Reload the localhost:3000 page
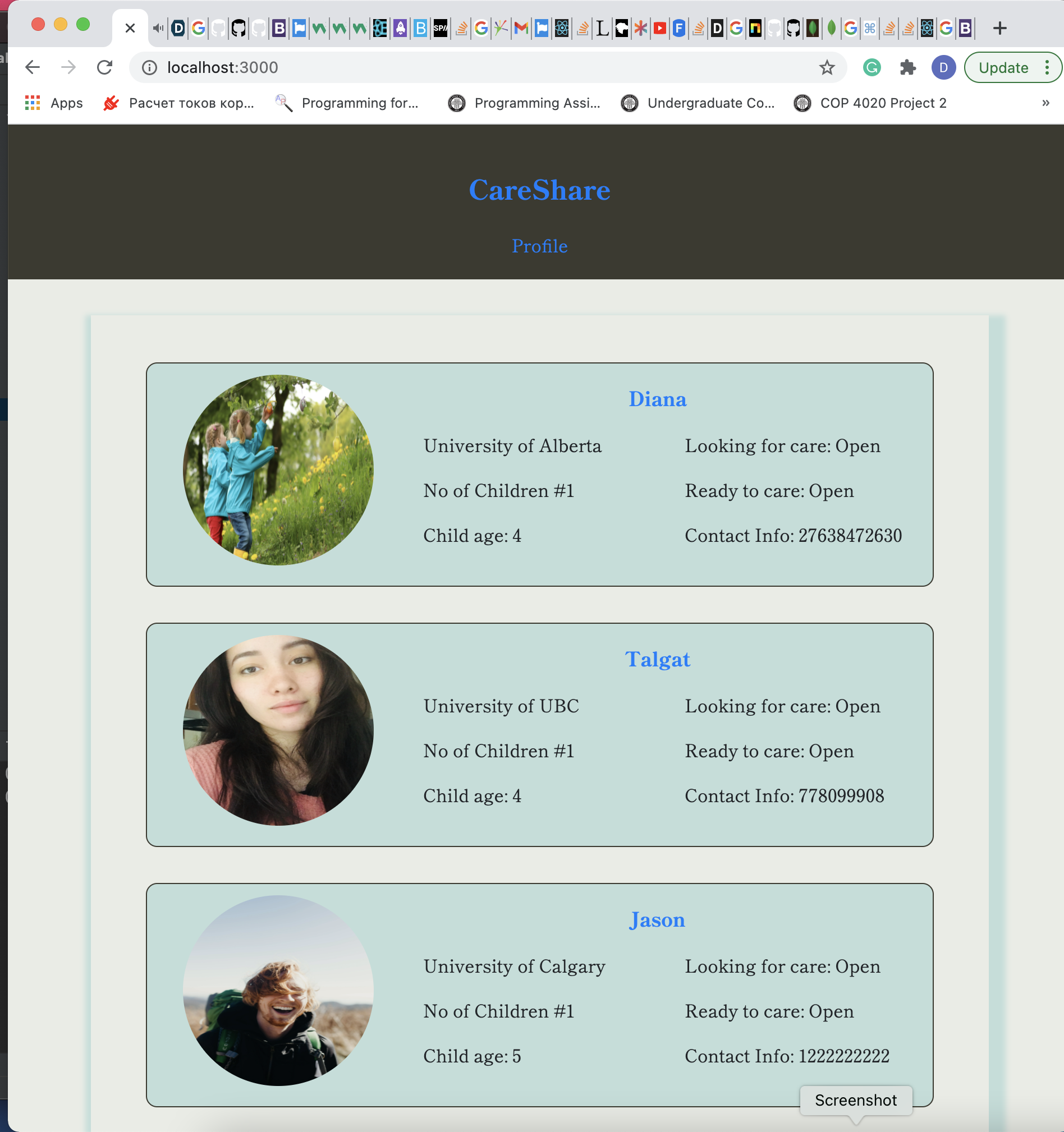 pos(106,67)
